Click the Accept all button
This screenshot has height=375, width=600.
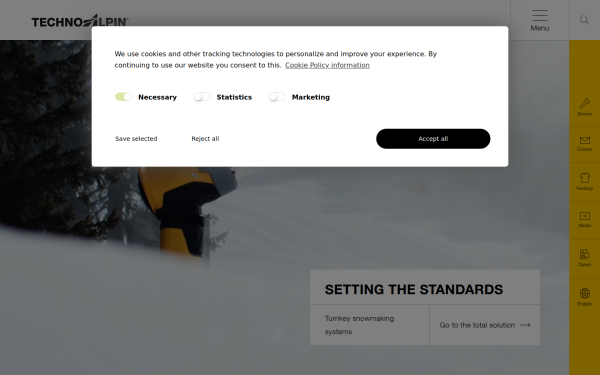click(433, 139)
